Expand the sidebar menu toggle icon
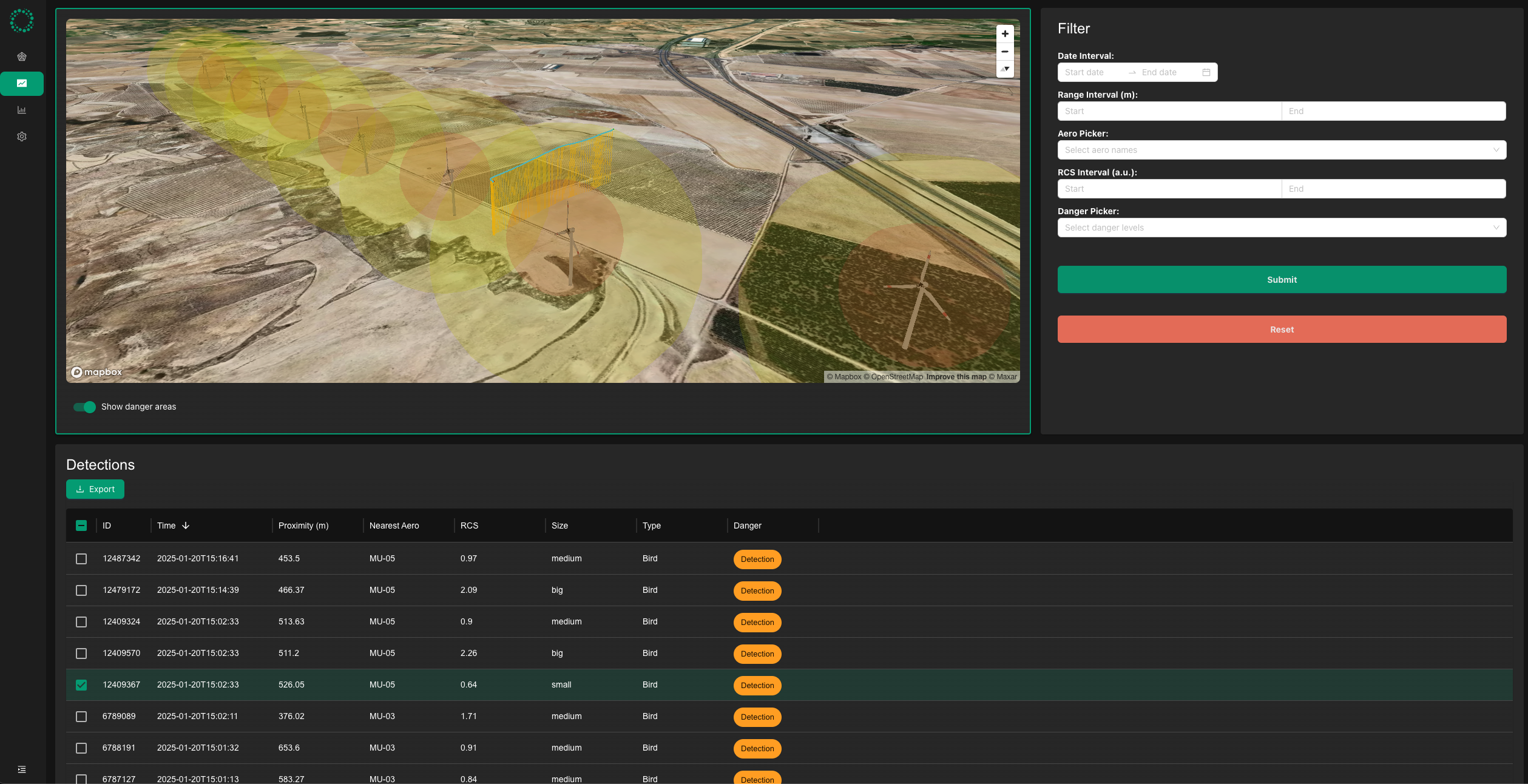 [22, 769]
